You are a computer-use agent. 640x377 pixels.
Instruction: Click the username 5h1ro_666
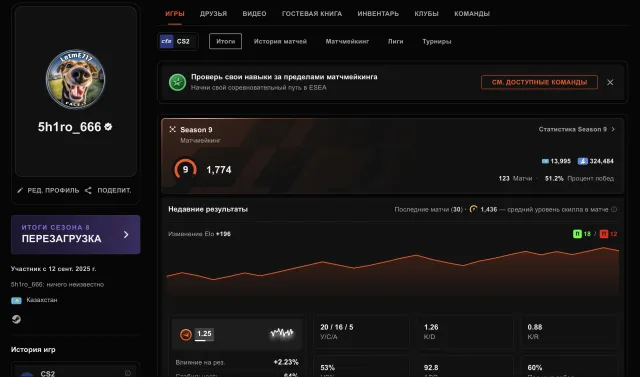[69, 127]
